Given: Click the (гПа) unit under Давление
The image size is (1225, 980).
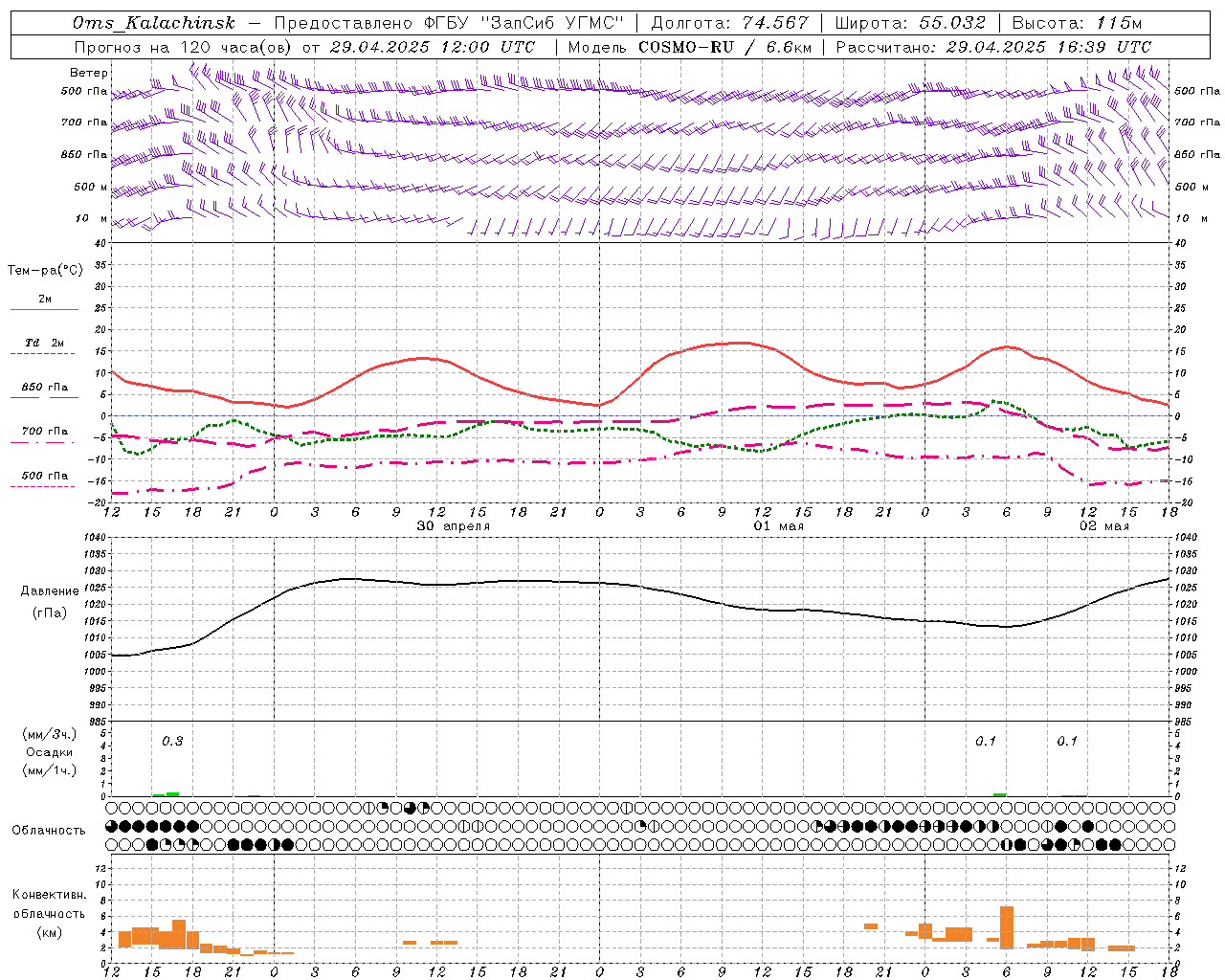Looking at the screenshot, I should click(x=49, y=613).
